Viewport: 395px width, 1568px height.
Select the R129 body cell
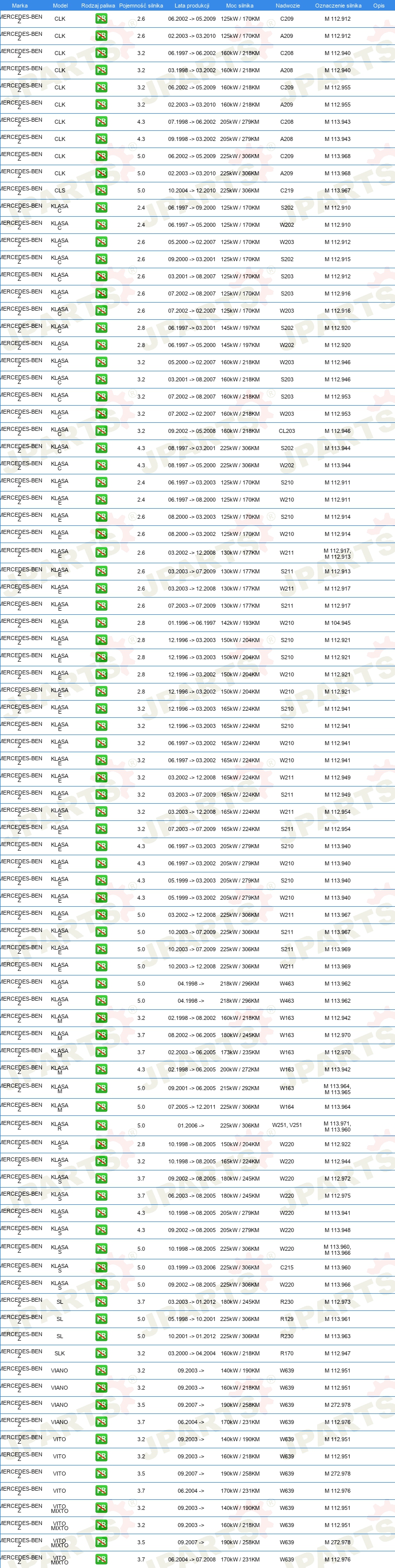pos(287,1319)
